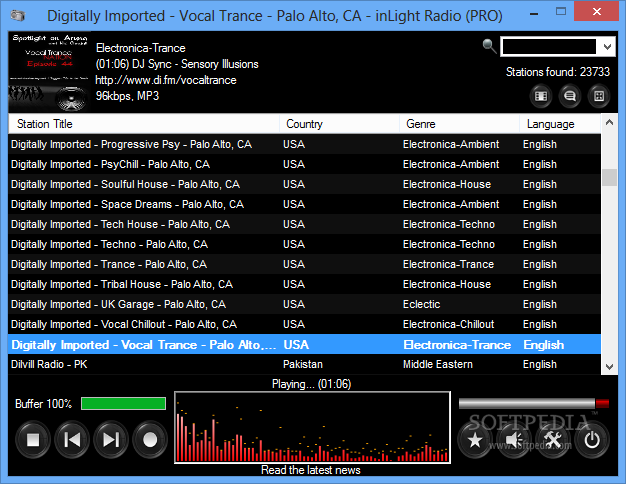Image resolution: width=626 pixels, height=484 pixels.
Task: Click Electronica-Chillout genre cell
Action: pyautogui.click(x=448, y=324)
